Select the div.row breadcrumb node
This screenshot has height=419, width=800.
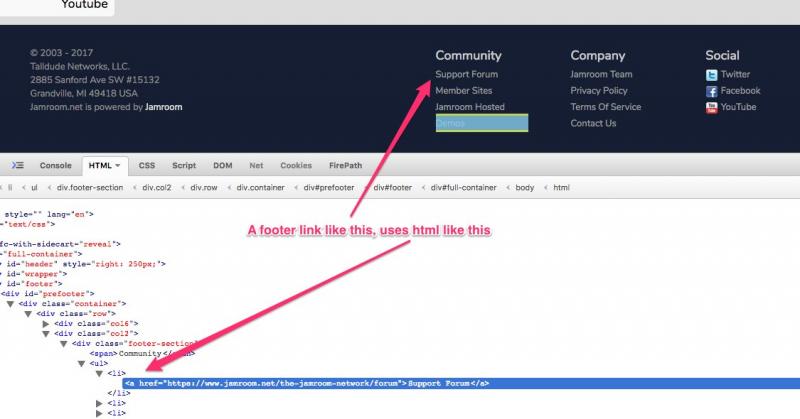click(204, 187)
